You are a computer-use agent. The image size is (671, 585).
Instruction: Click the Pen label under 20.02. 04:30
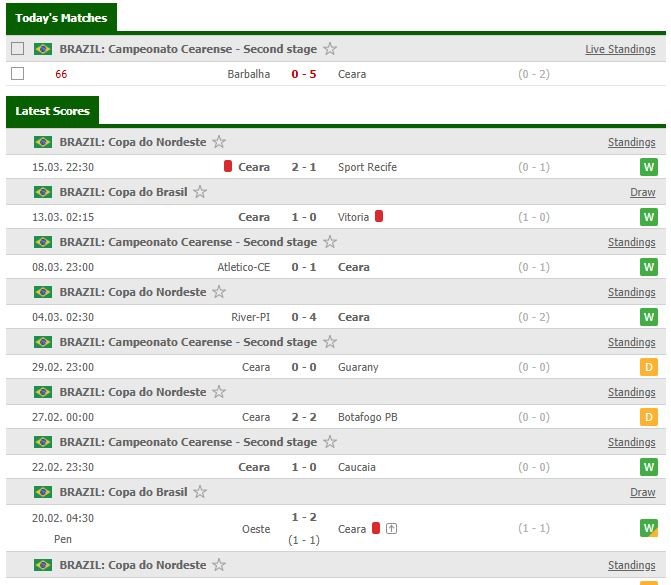(63, 539)
